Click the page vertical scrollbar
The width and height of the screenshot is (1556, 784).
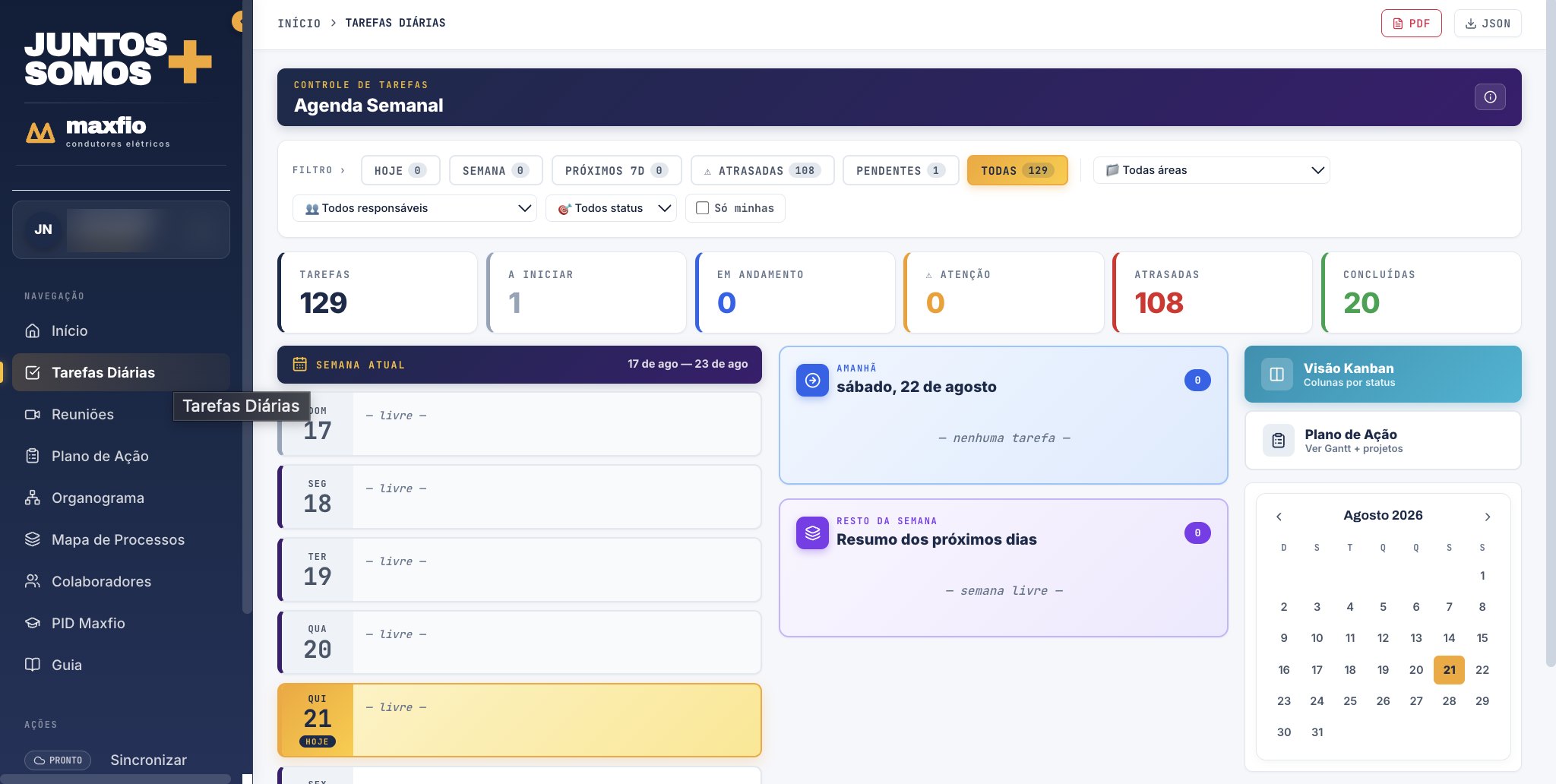tap(1551, 334)
